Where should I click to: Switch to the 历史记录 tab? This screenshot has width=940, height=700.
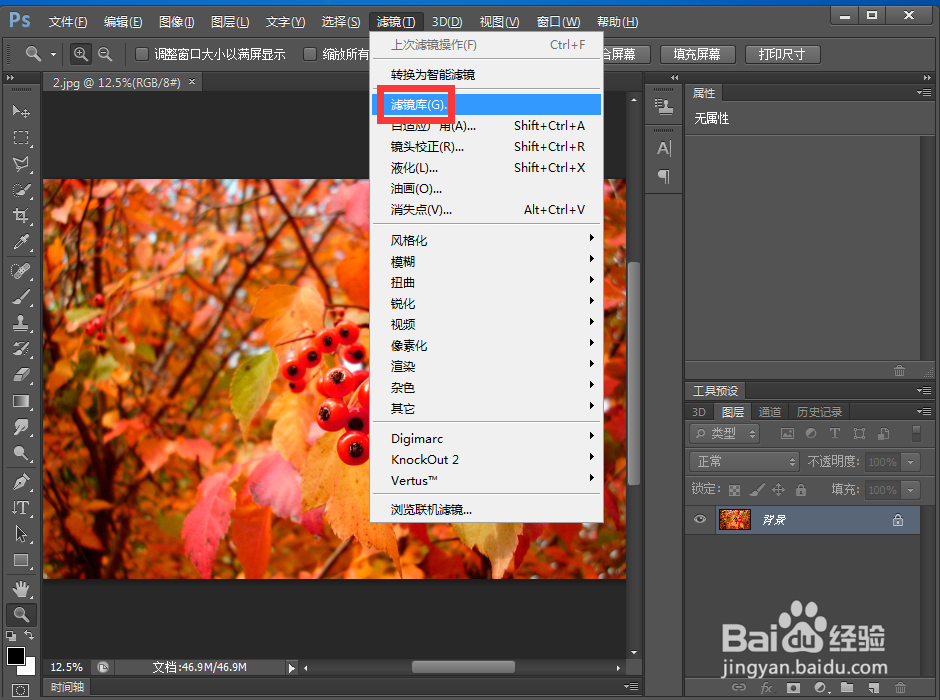tap(819, 412)
